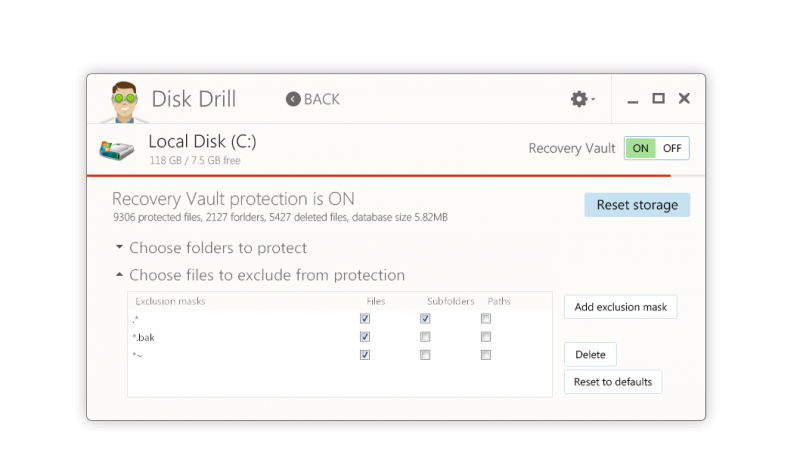Check Paths for the *~ mask
This screenshot has width=800, height=467.
(x=486, y=355)
